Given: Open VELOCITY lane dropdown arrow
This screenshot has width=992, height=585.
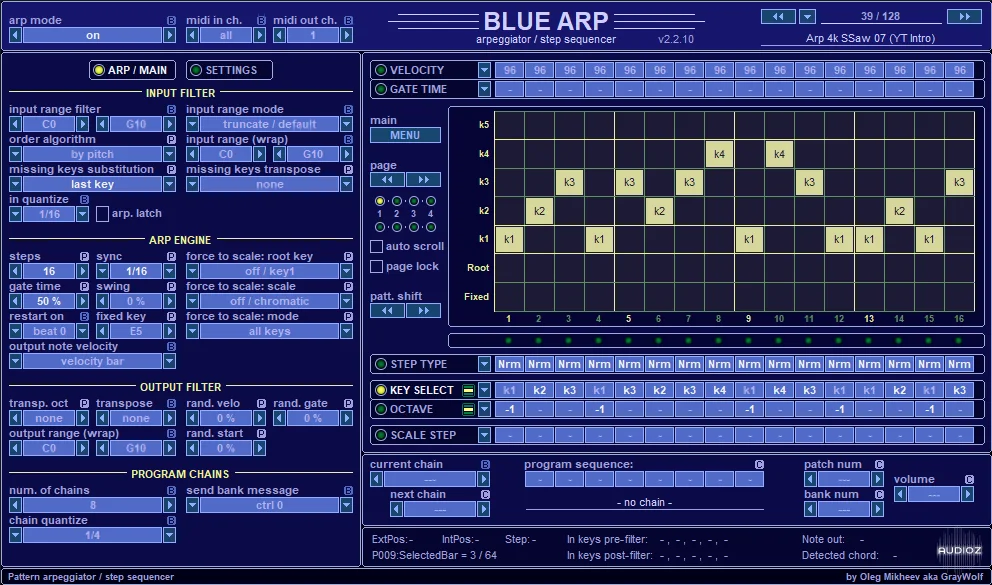Looking at the screenshot, I should pos(484,70).
